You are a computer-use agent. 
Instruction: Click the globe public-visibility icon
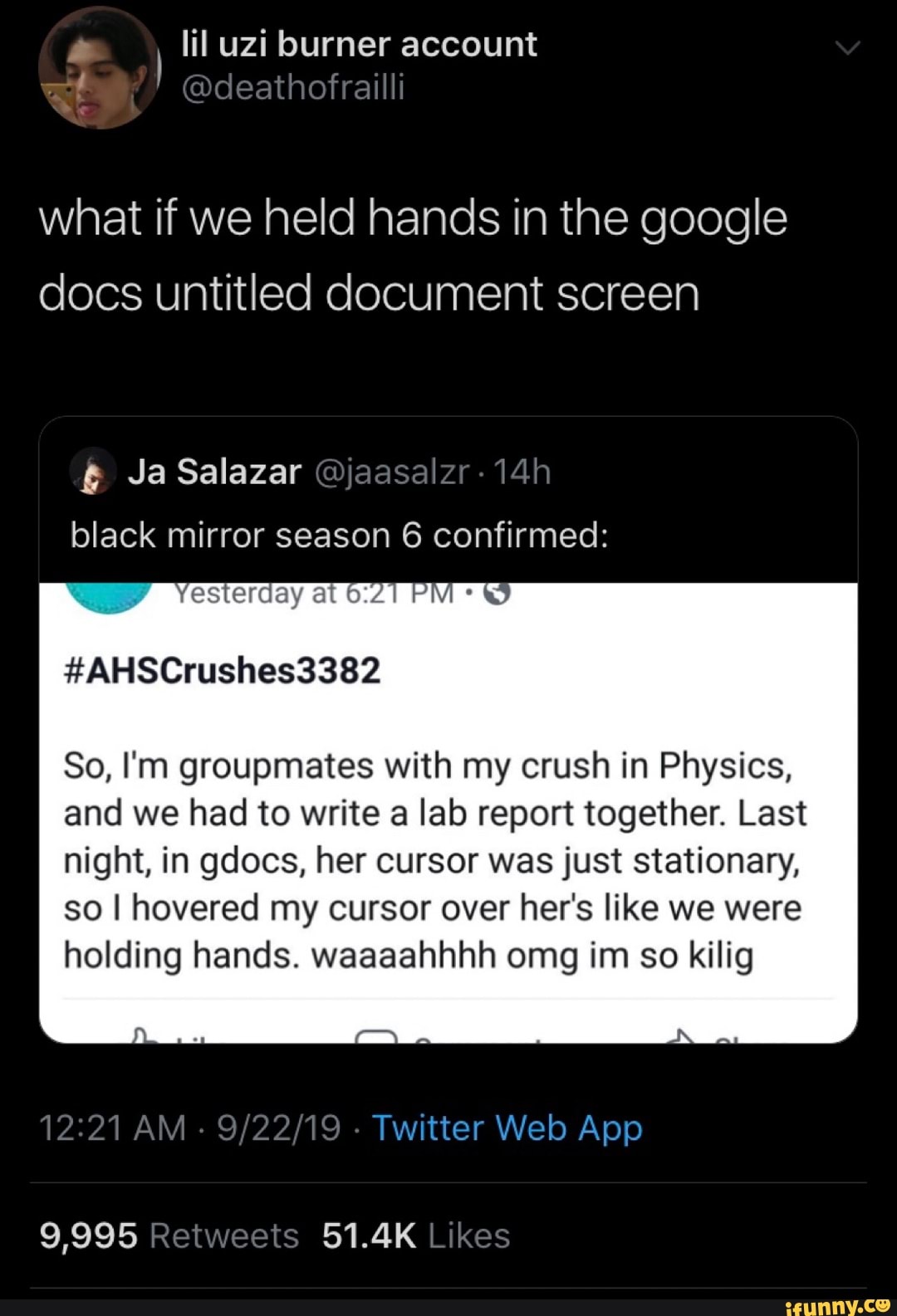pyautogui.click(x=497, y=594)
